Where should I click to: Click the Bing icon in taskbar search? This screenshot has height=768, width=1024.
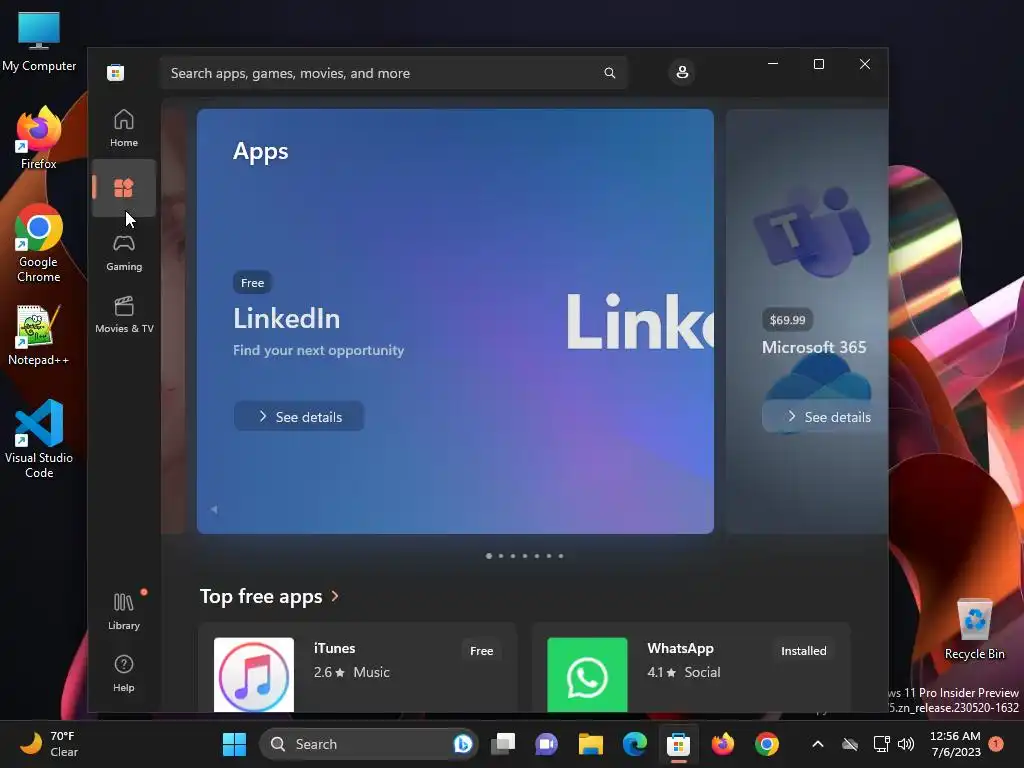tap(462, 744)
